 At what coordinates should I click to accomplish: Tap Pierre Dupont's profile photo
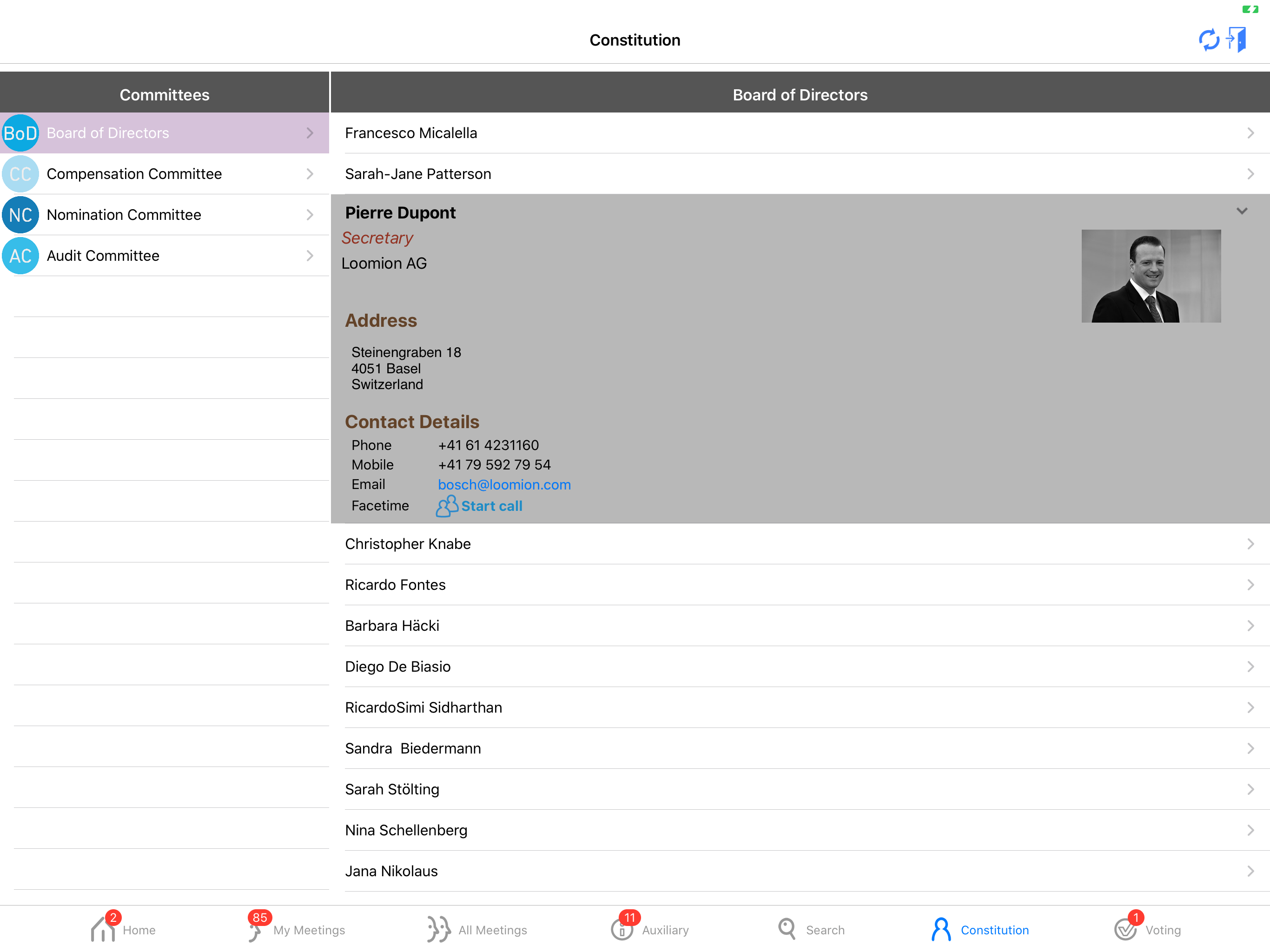[x=1151, y=276]
